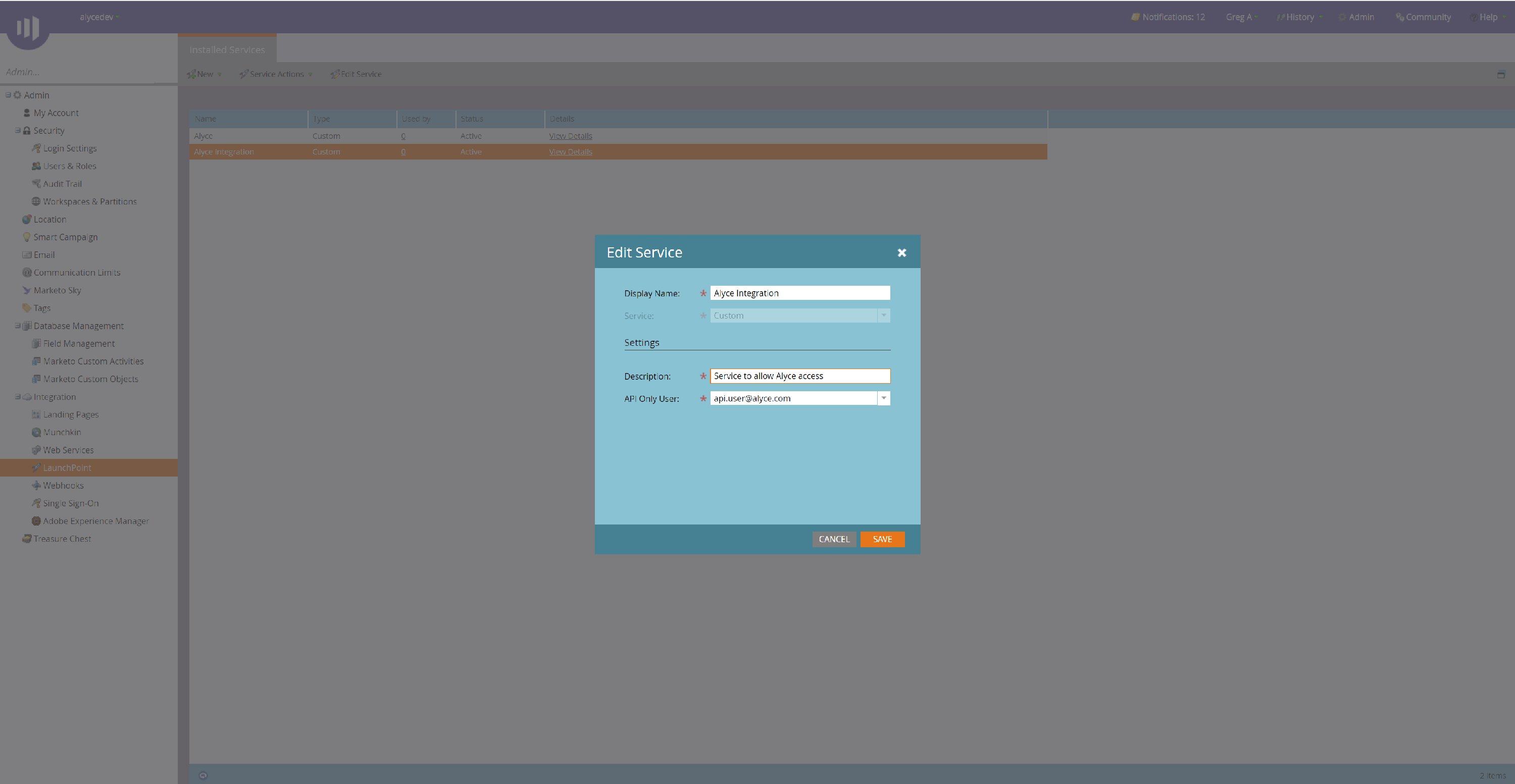
Task: Sort by the Name column header
Action: [248, 119]
